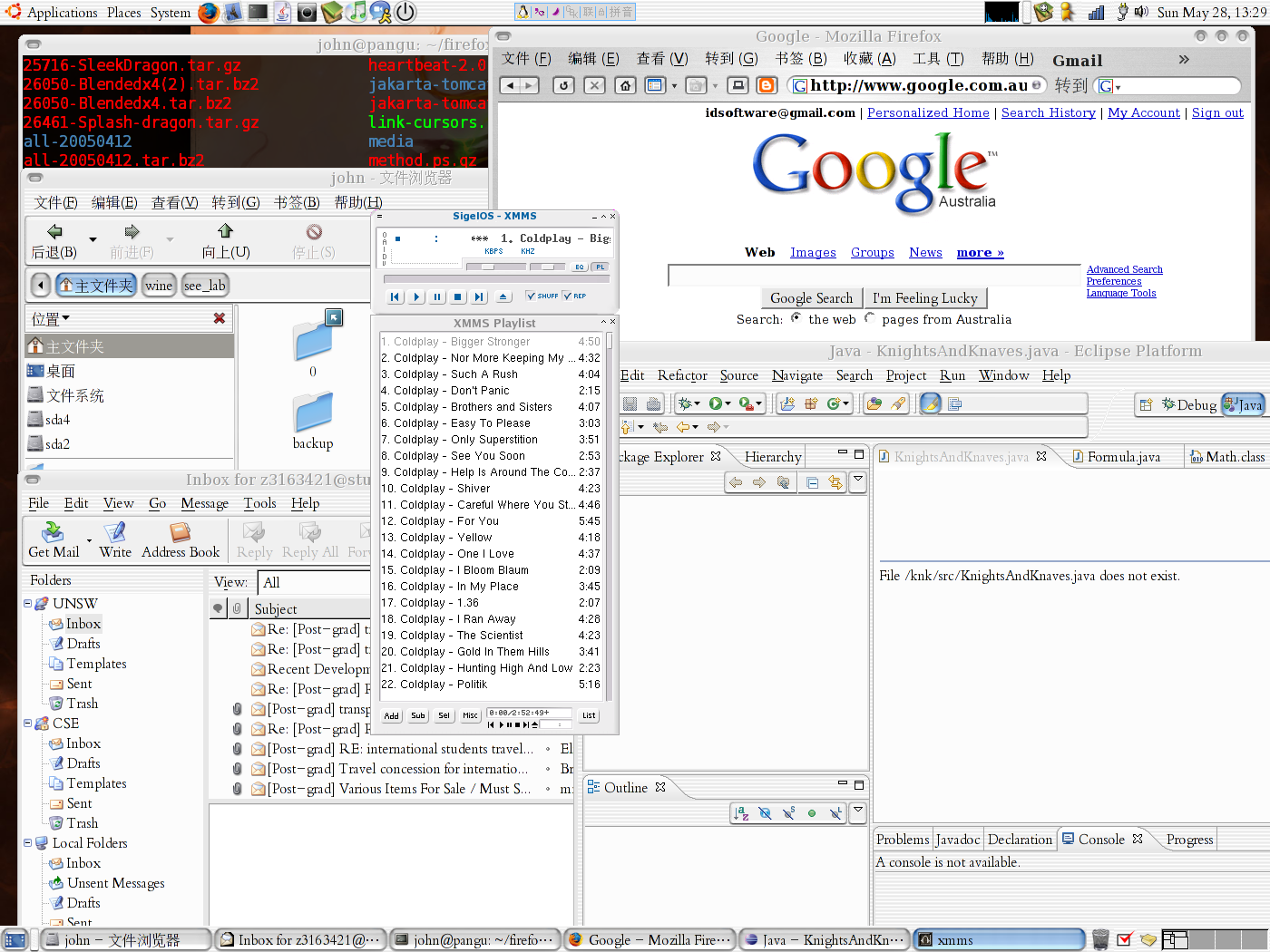Open the Console tab in Eclipse
The width and height of the screenshot is (1270, 952).
pos(1101,840)
